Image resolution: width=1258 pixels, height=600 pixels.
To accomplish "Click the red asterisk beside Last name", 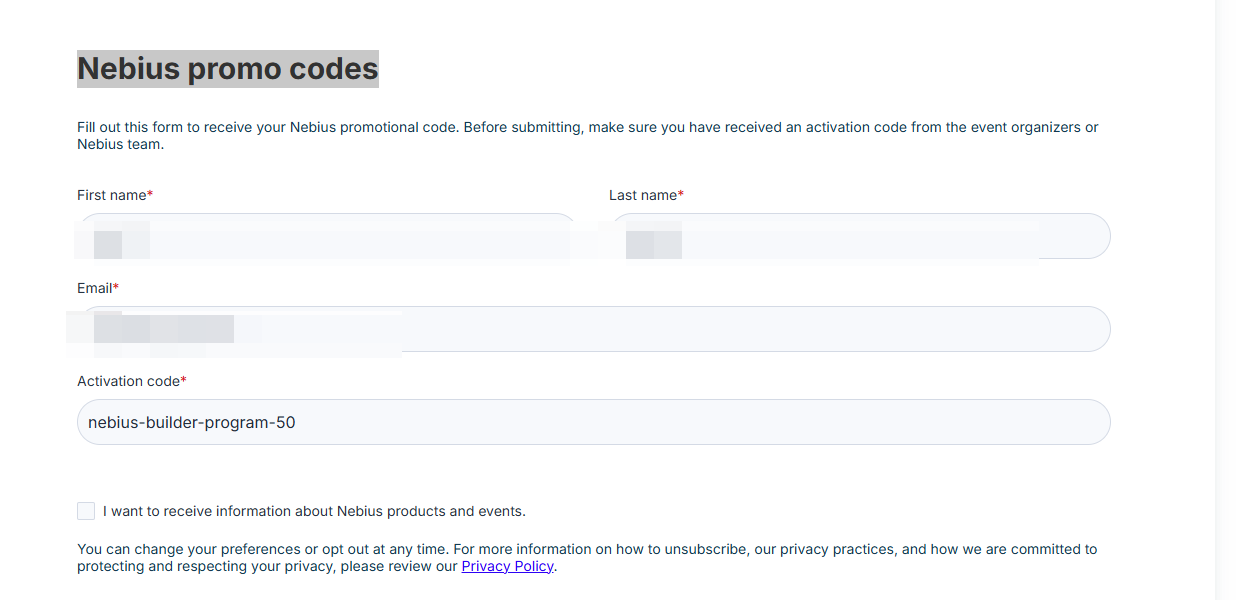I will click(681, 194).
